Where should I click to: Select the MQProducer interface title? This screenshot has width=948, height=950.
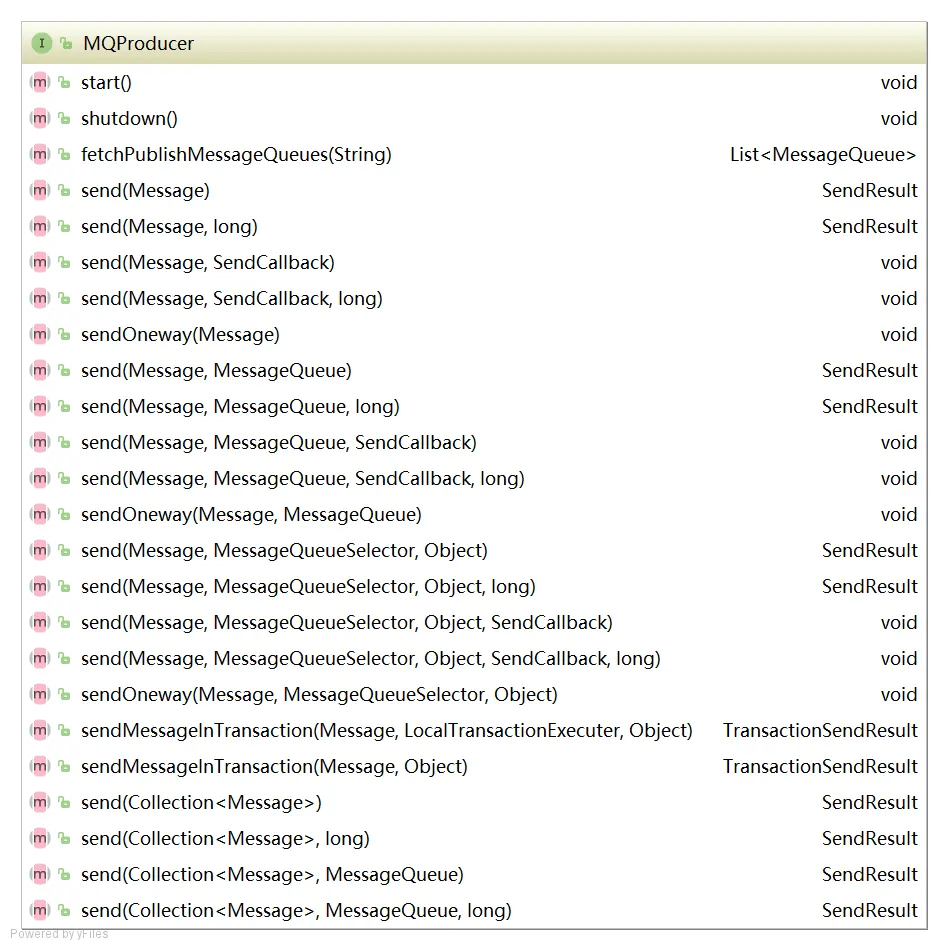click(139, 44)
